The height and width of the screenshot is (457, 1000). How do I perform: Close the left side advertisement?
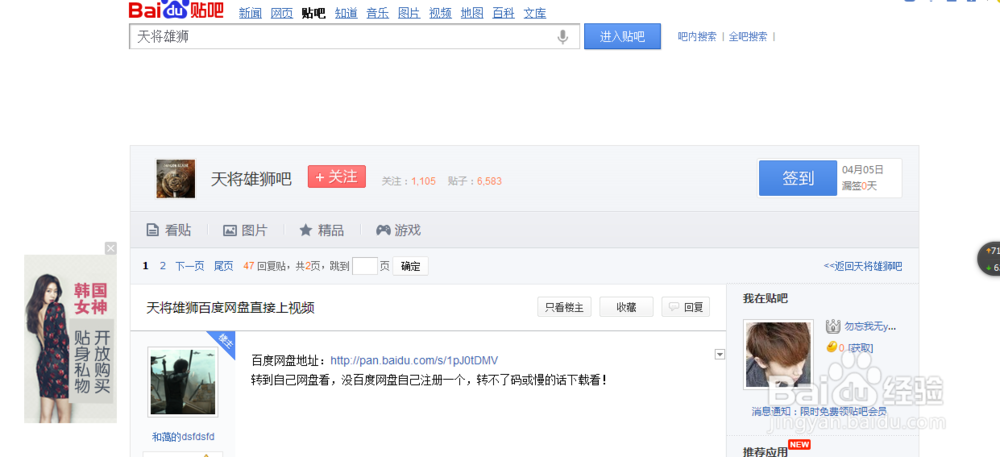coord(111,249)
